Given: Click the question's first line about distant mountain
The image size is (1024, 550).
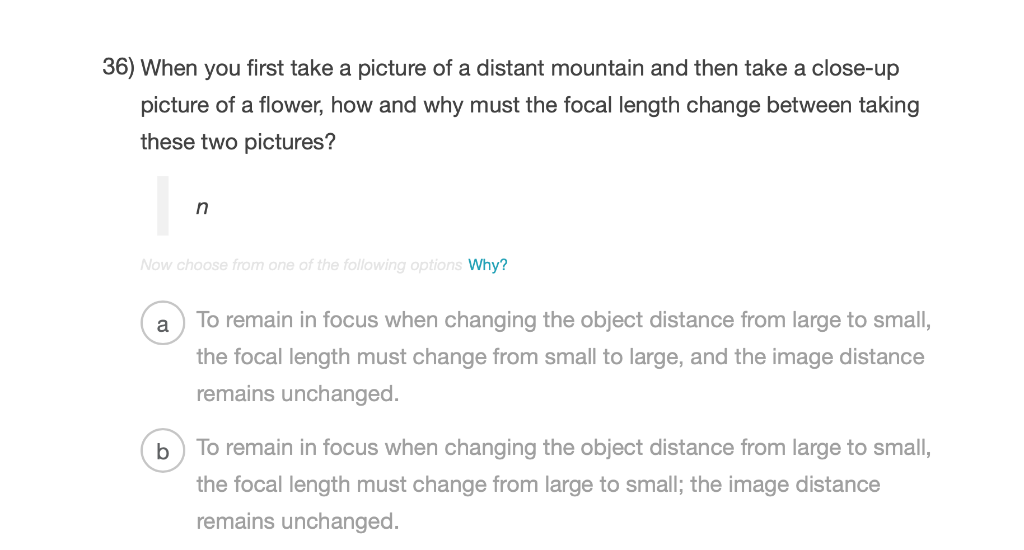Looking at the screenshot, I should tap(520, 68).
